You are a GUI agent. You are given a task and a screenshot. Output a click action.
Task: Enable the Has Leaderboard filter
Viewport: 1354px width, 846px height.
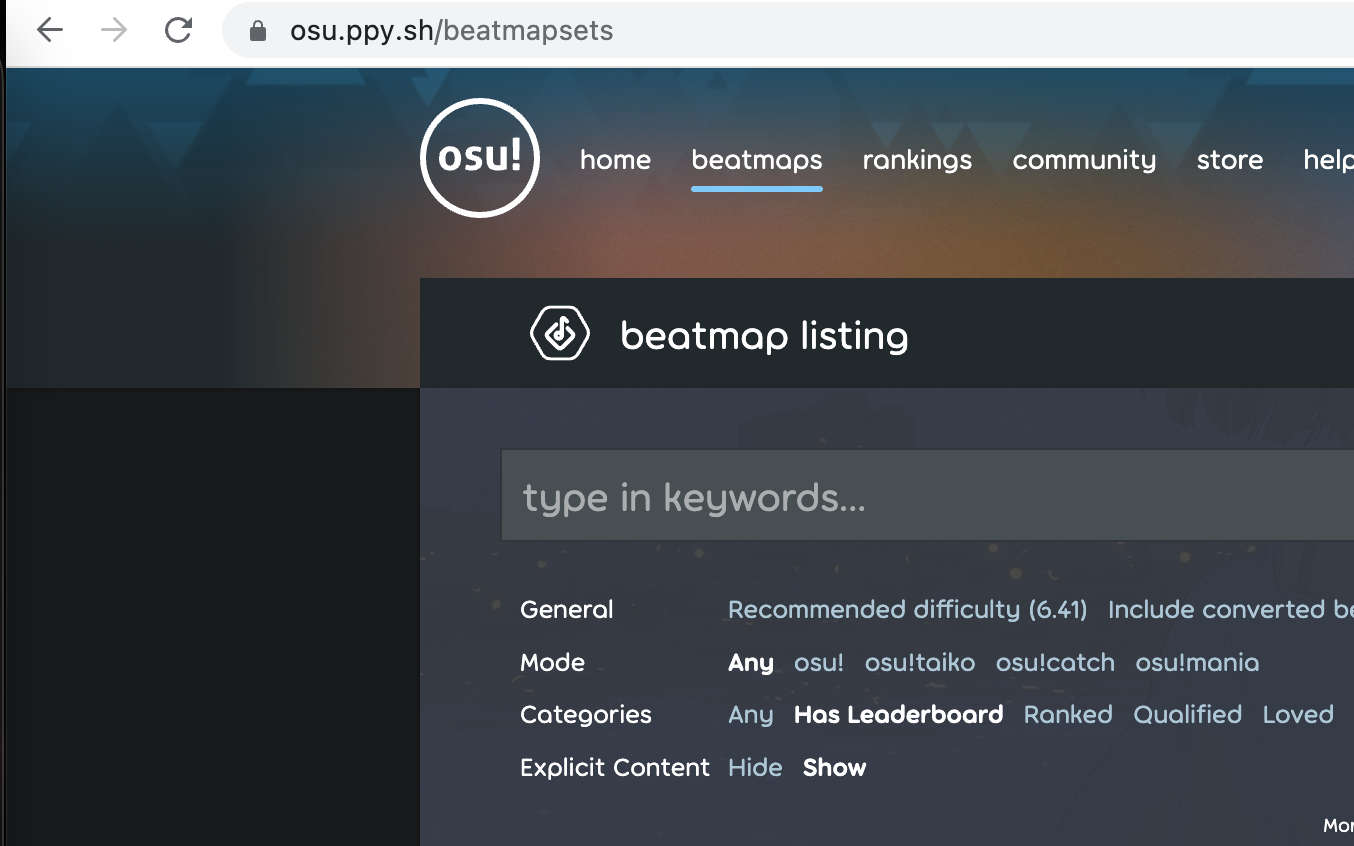[x=898, y=714]
